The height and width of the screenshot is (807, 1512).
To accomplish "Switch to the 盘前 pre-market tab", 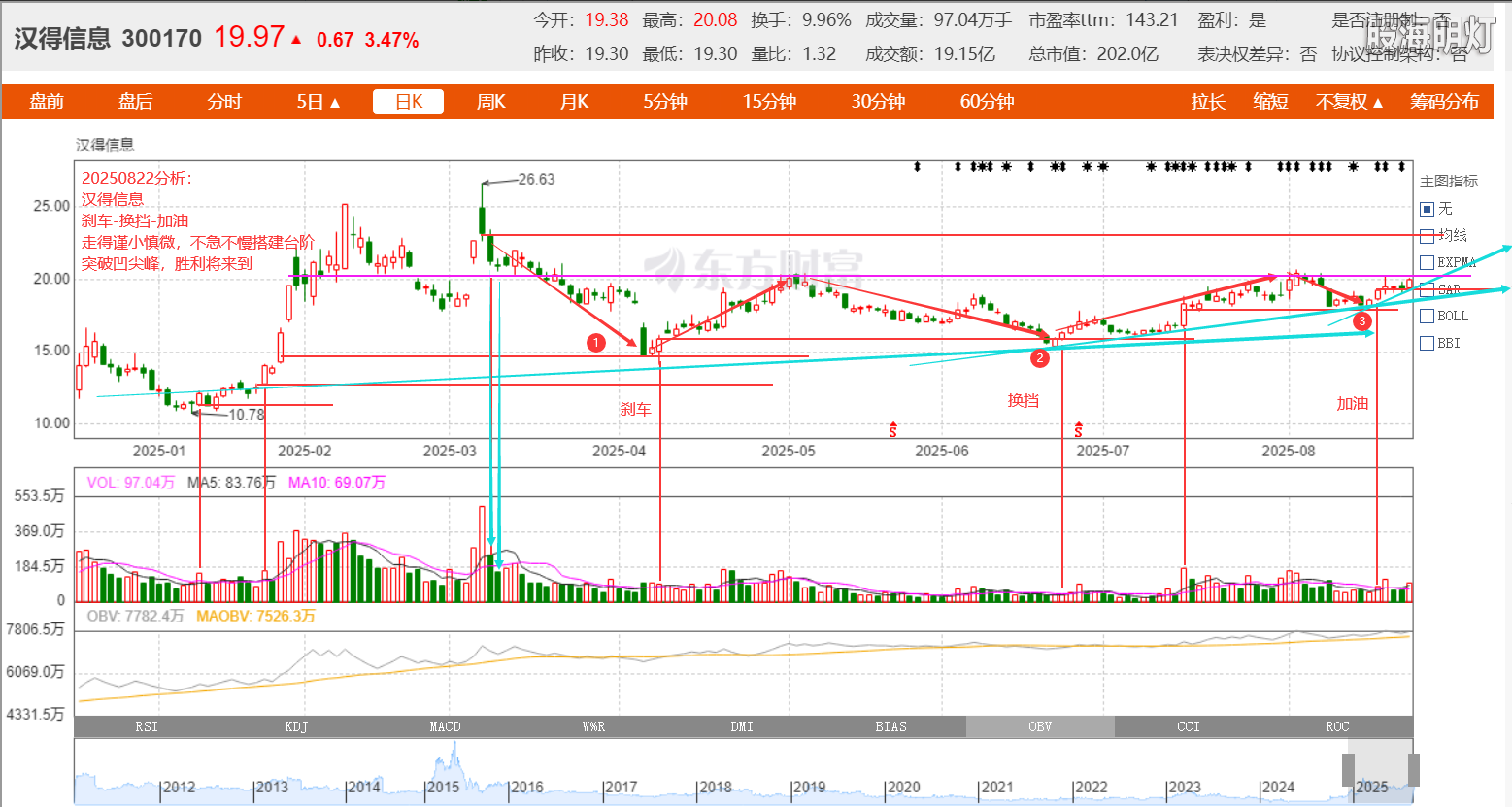I will tap(47, 102).
